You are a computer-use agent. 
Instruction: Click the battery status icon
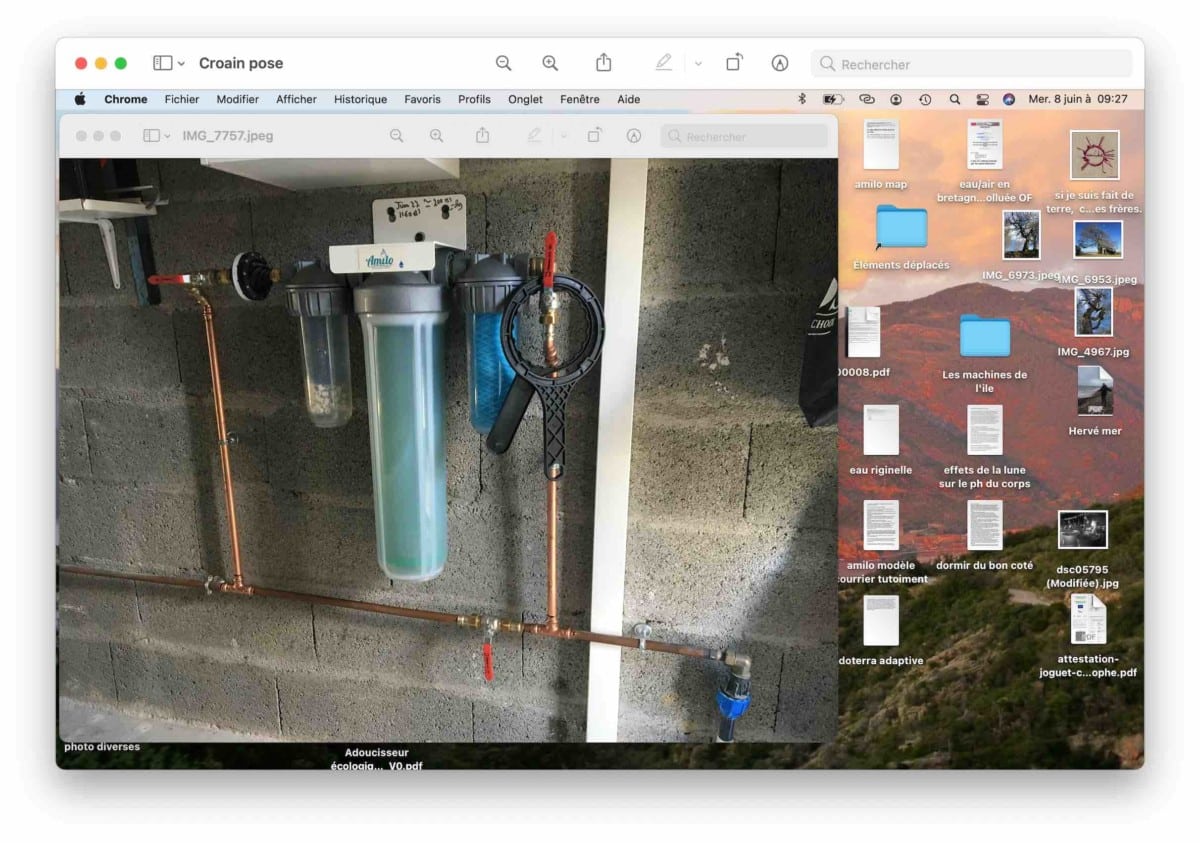[833, 99]
